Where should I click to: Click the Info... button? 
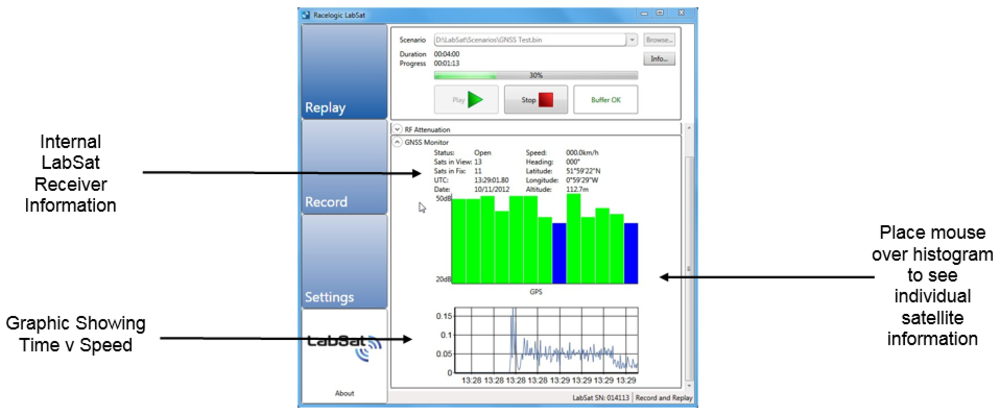pyautogui.click(x=660, y=59)
